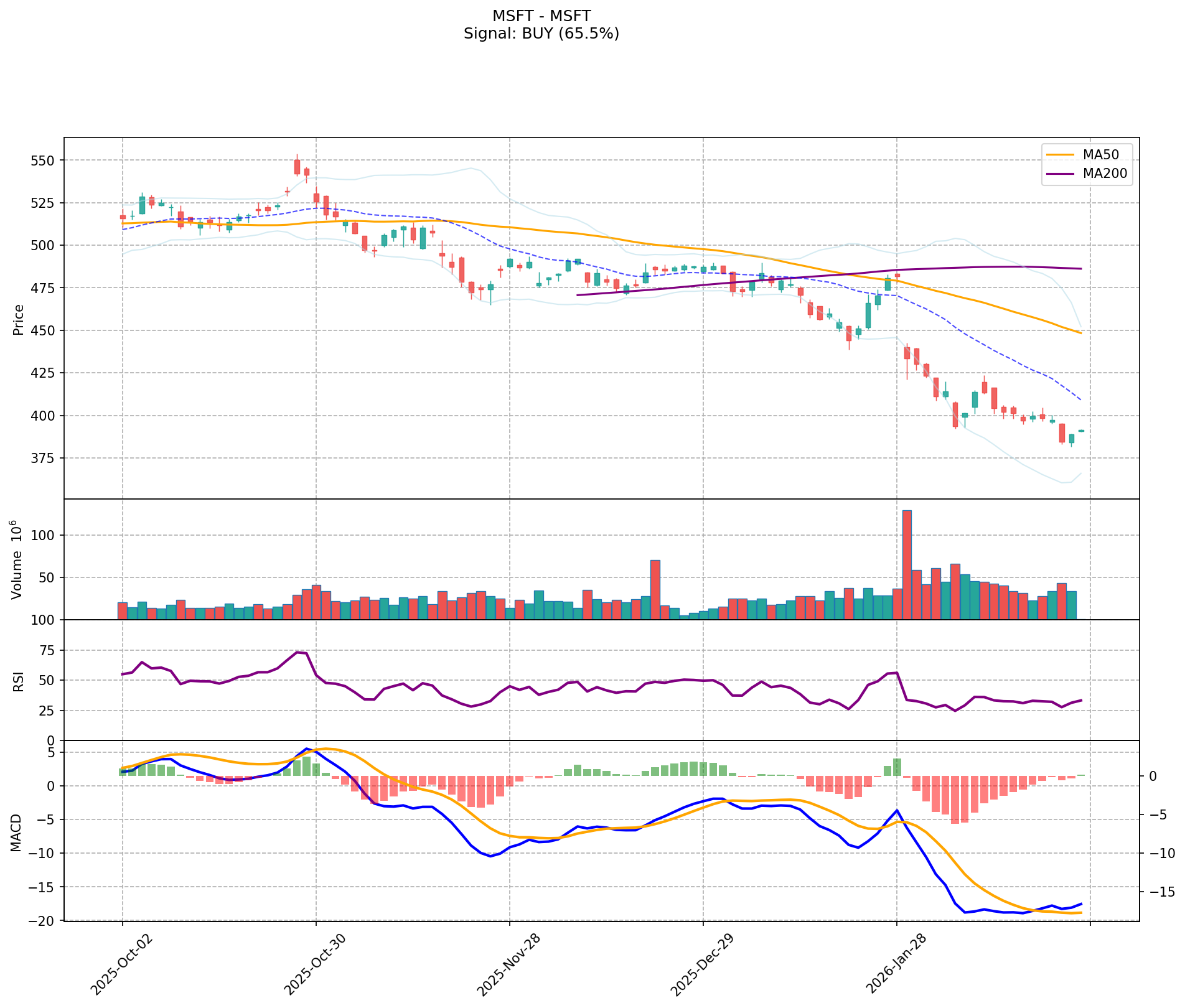
Task: Select the orange MA50 line swatch in legend
Action: (1060, 155)
